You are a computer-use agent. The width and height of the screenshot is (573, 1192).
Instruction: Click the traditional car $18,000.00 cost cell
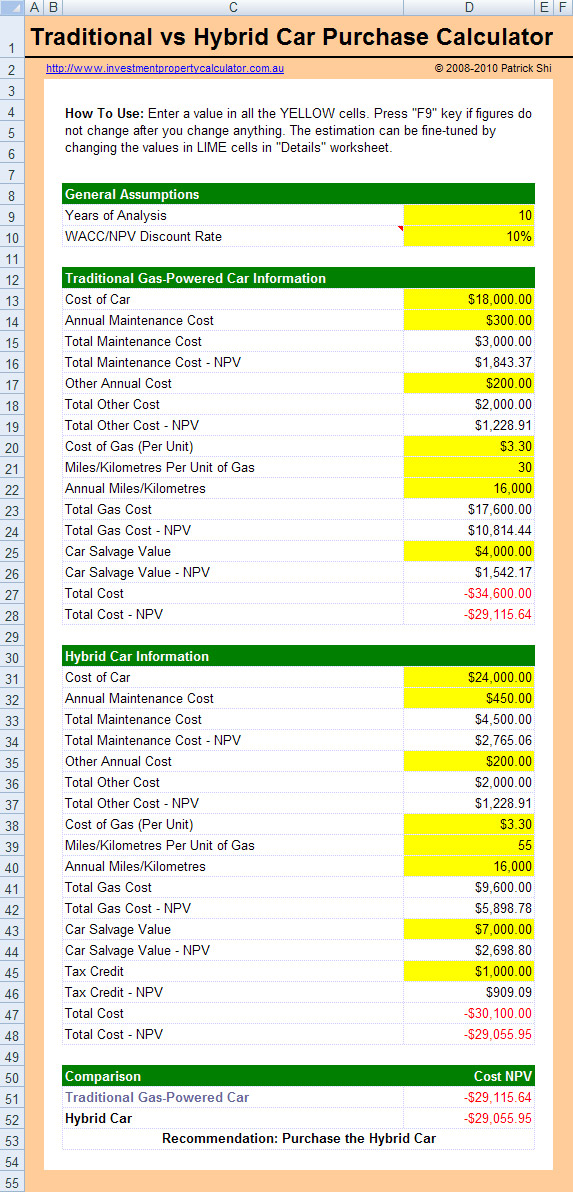tap(469, 300)
